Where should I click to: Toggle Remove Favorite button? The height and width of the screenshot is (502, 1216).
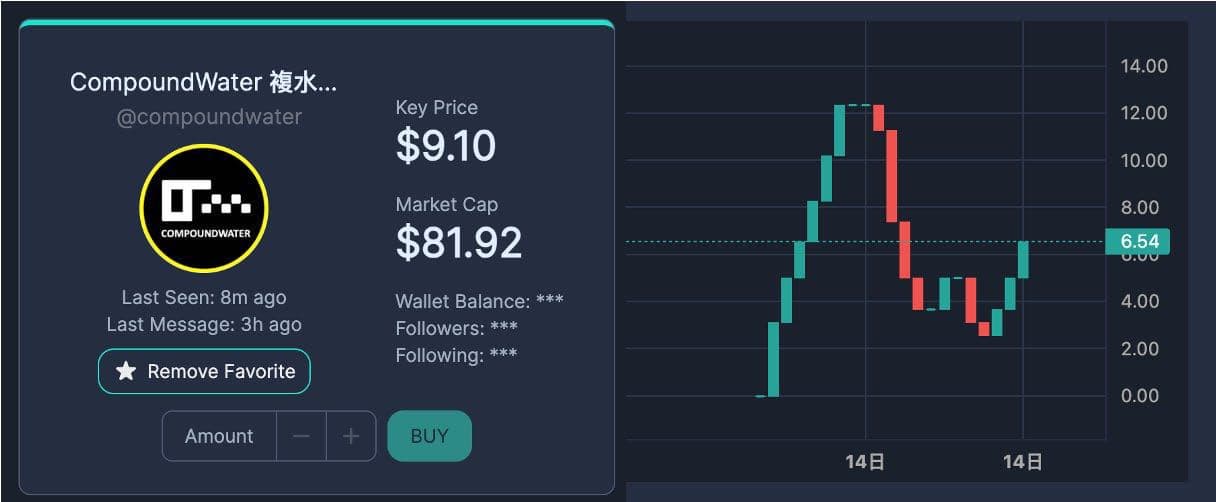(204, 372)
